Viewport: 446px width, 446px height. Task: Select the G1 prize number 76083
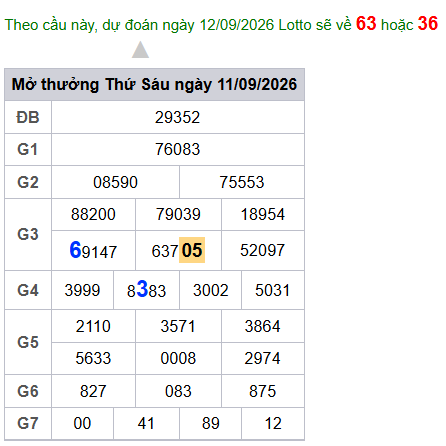click(177, 149)
